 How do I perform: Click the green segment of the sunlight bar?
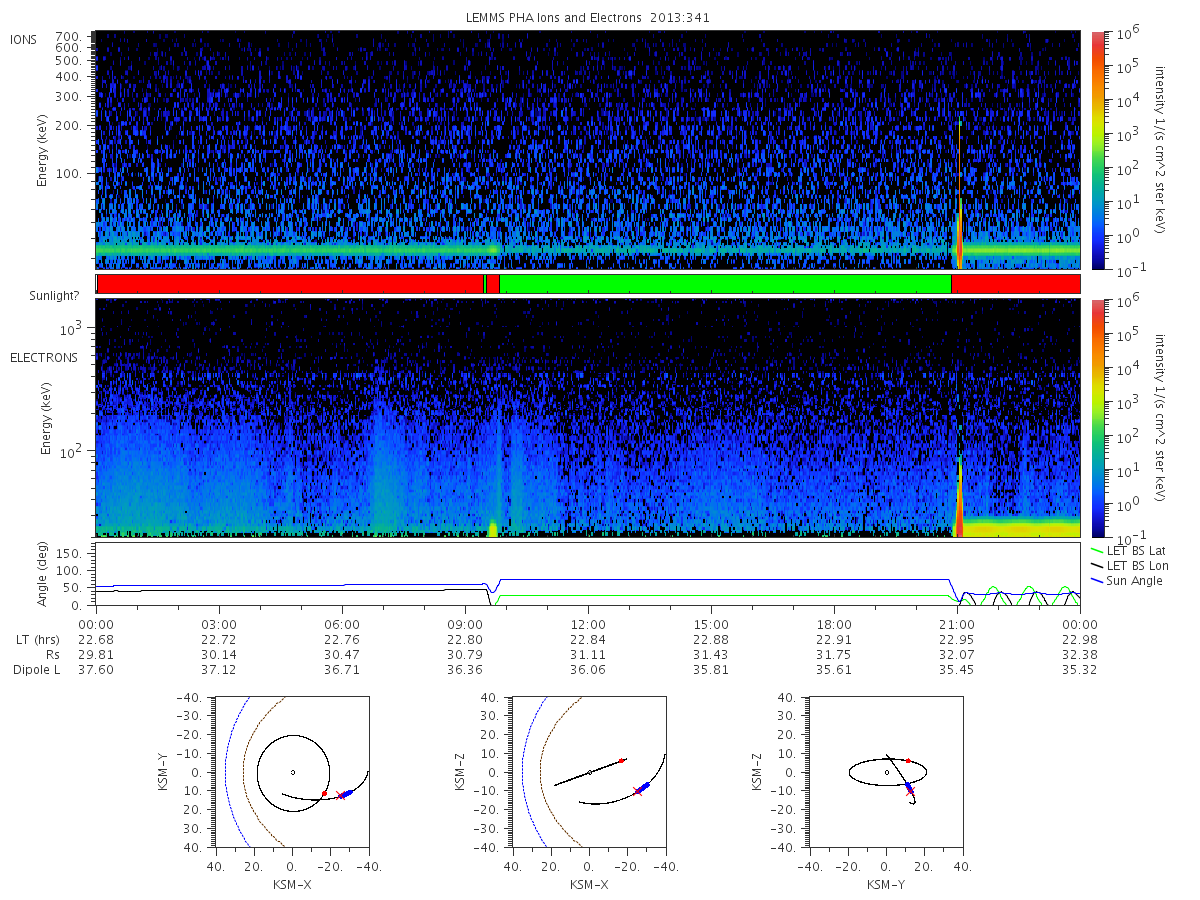(x=725, y=284)
